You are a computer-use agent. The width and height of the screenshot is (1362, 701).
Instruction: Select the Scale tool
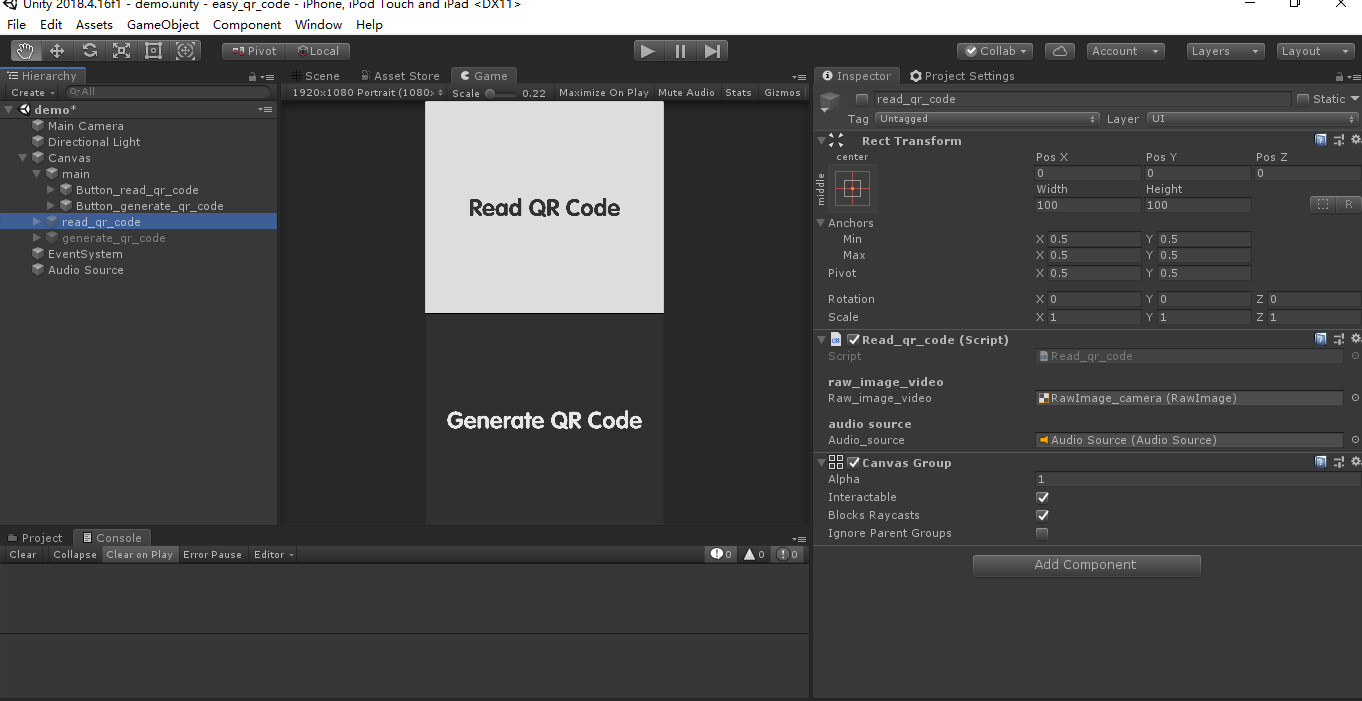pos(121,50)
